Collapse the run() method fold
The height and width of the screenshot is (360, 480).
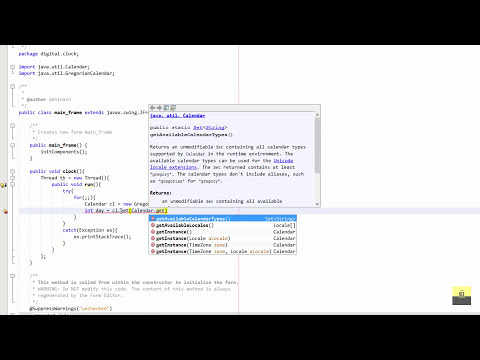[x=13, y=184]
